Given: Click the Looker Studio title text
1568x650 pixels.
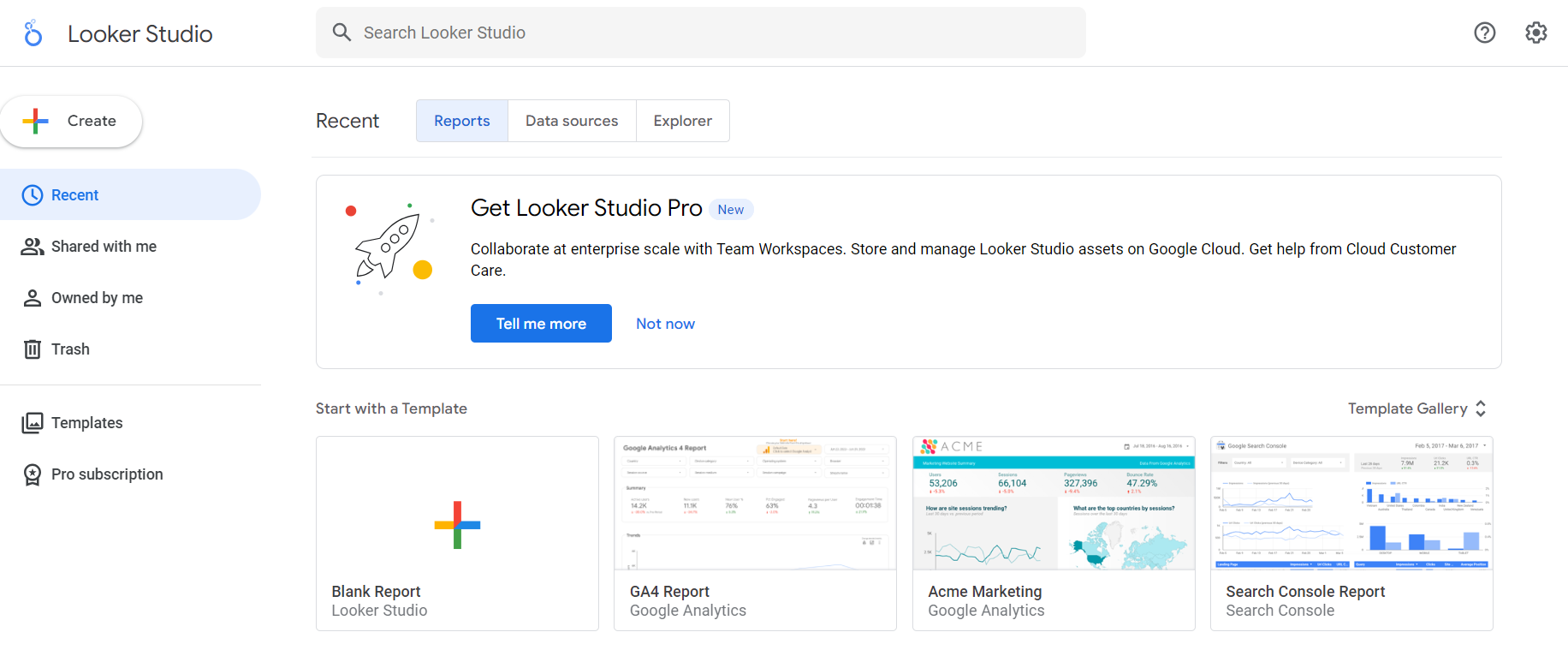Looking at the screenshot, I should (140, 33).
